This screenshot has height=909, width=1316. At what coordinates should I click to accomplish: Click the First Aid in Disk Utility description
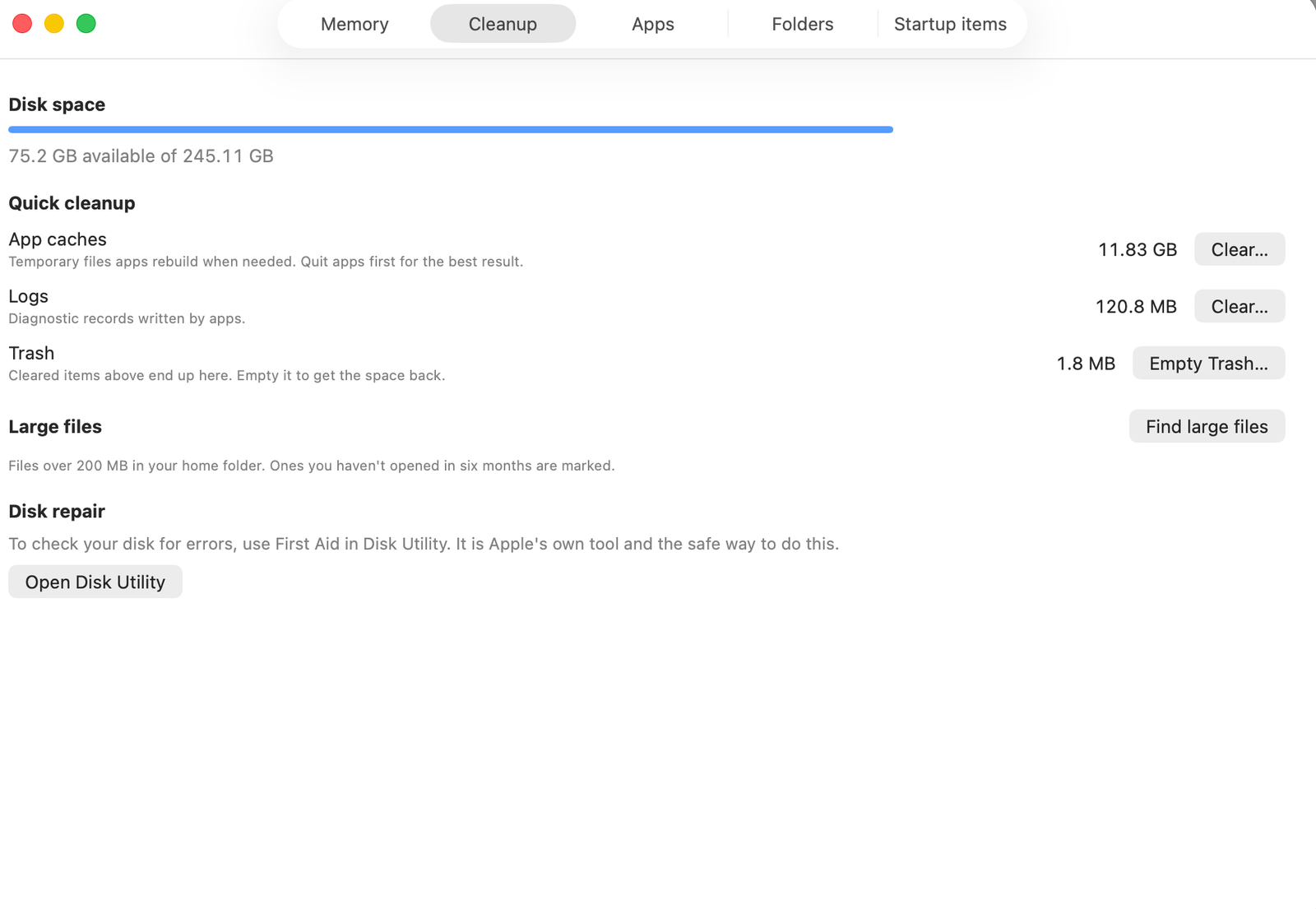click(x=424, y=544)
